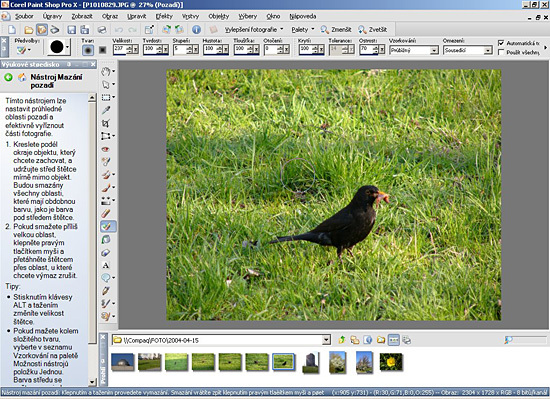Screen dimensions: 550x399
Task: Select the Eraser tool
Action: pyautogui.click(x=106, y=213)
